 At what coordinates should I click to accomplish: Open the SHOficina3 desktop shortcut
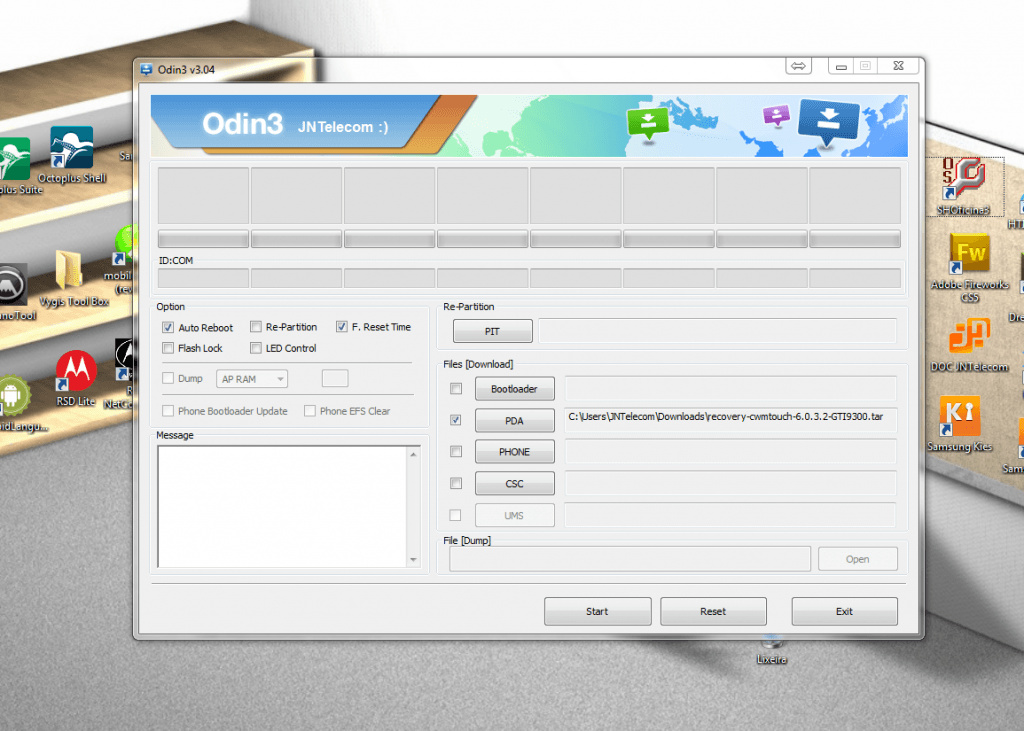pyautogui.click(x=963, y=187)
